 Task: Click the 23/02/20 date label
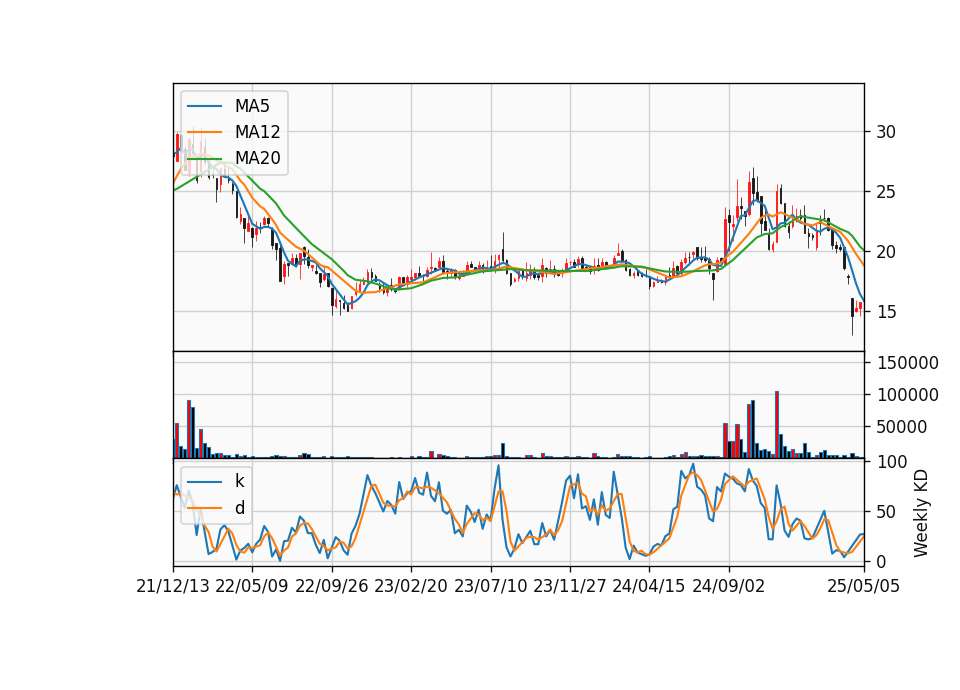tap(411, 586)
